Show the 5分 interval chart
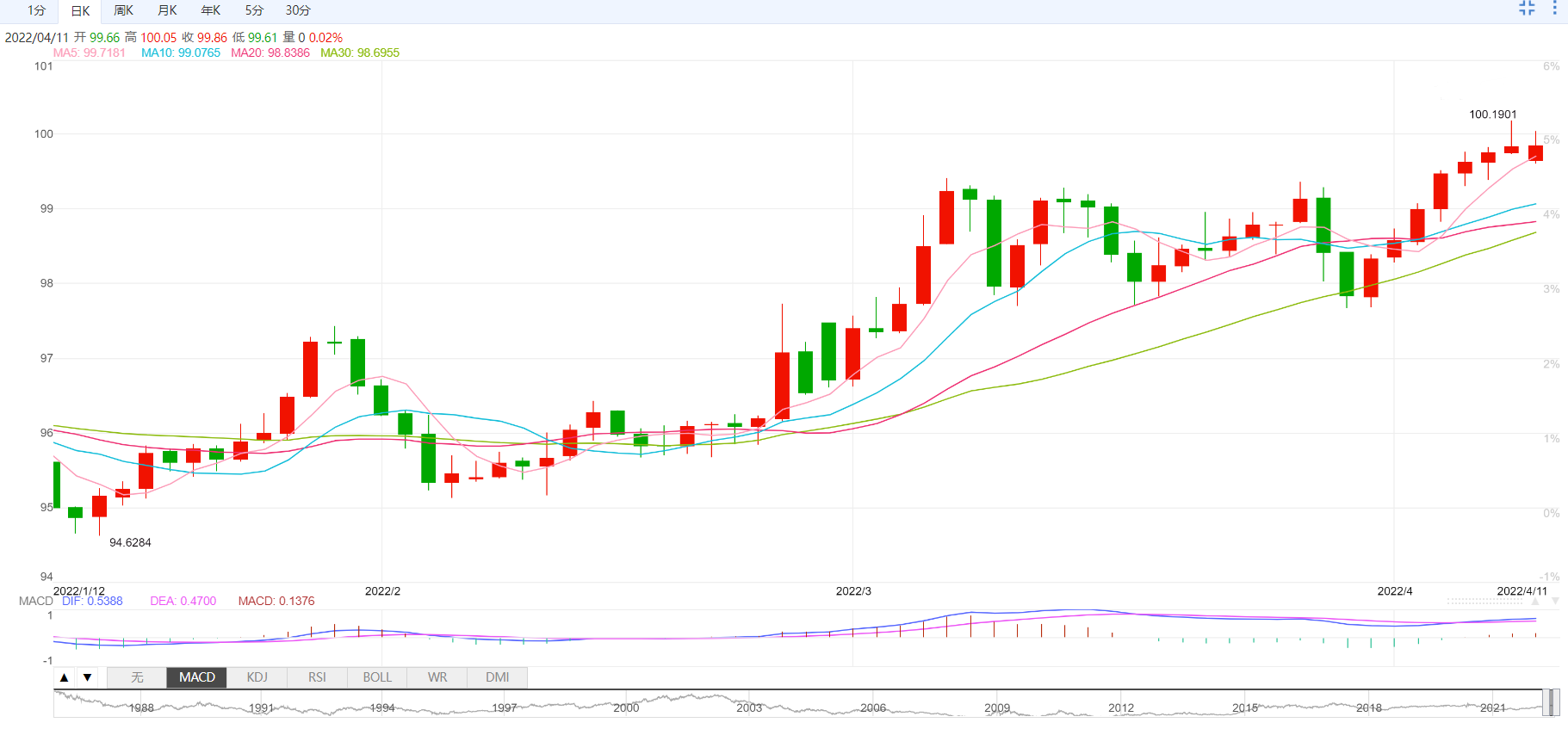 tap(254, 10)
